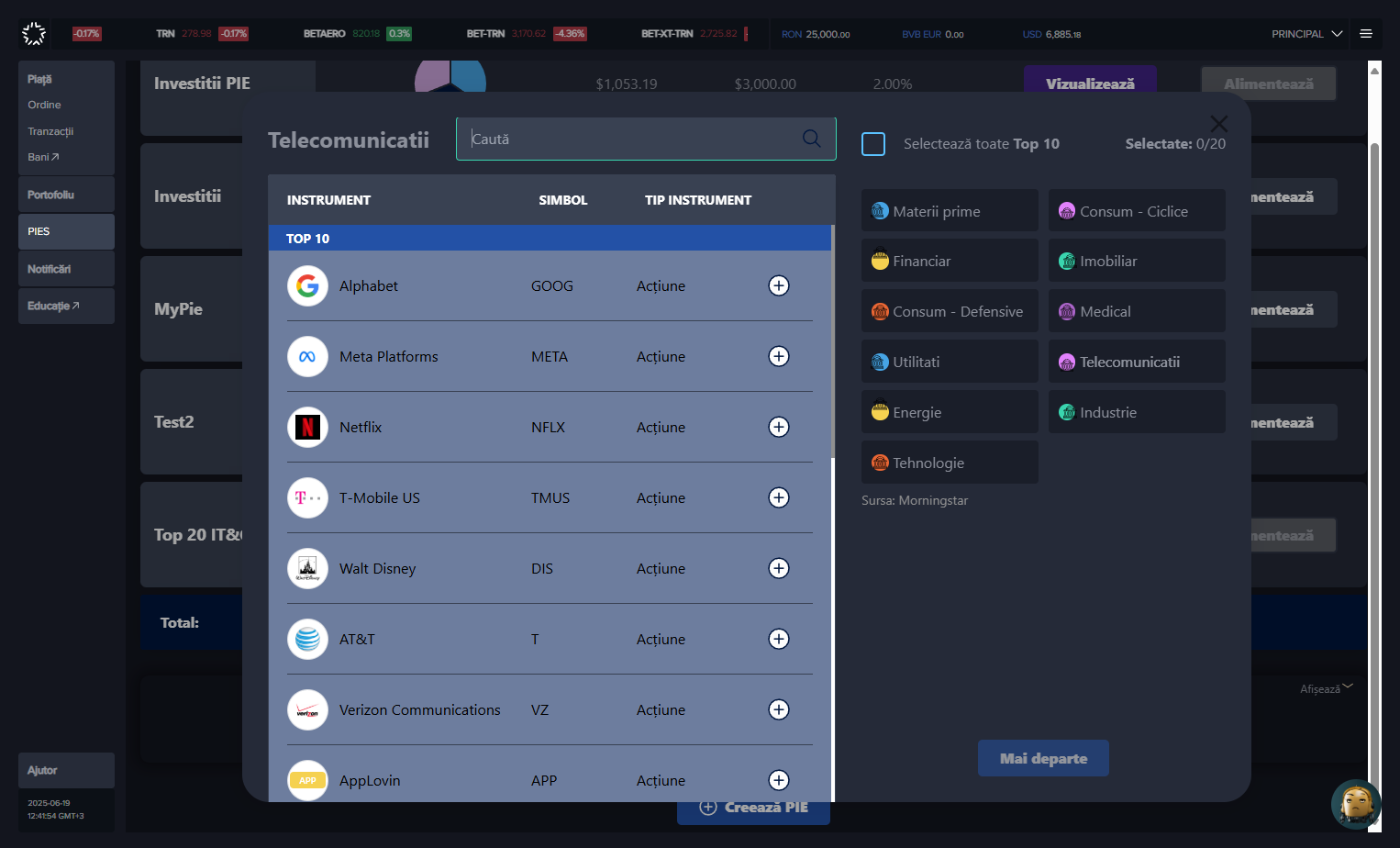Click the search magnifier icon

click(812, 139)
